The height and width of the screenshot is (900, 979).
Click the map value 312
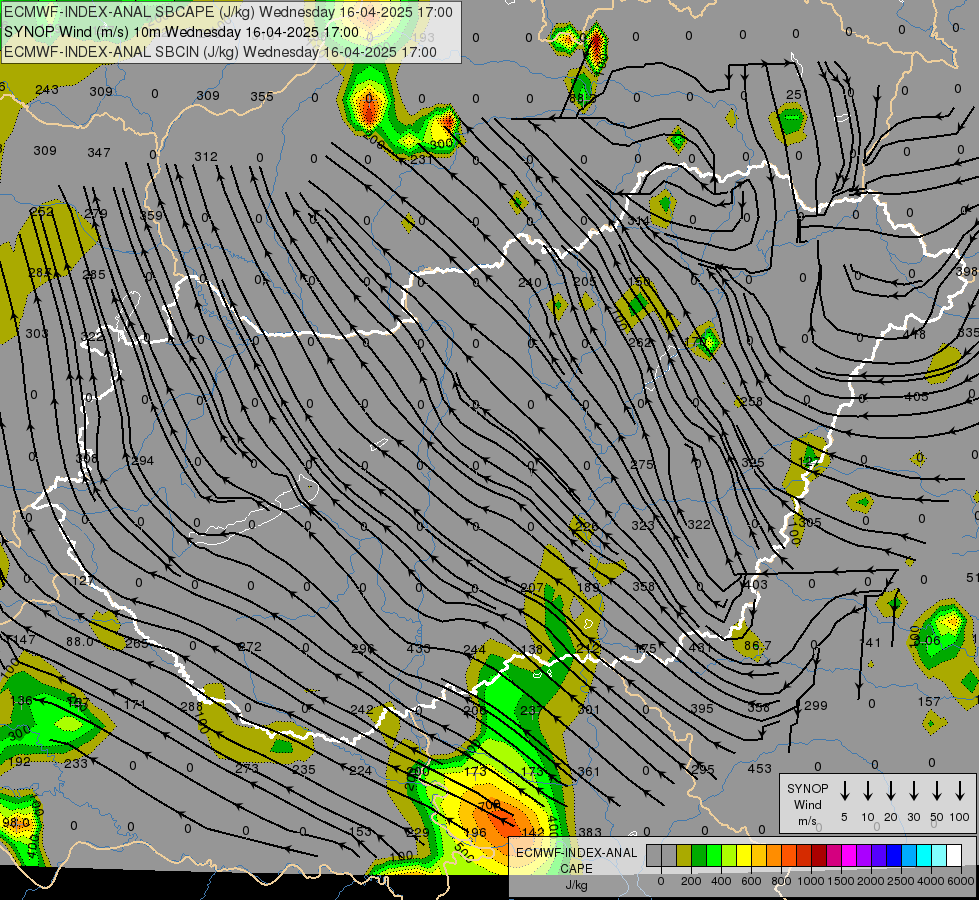(206, 156)
